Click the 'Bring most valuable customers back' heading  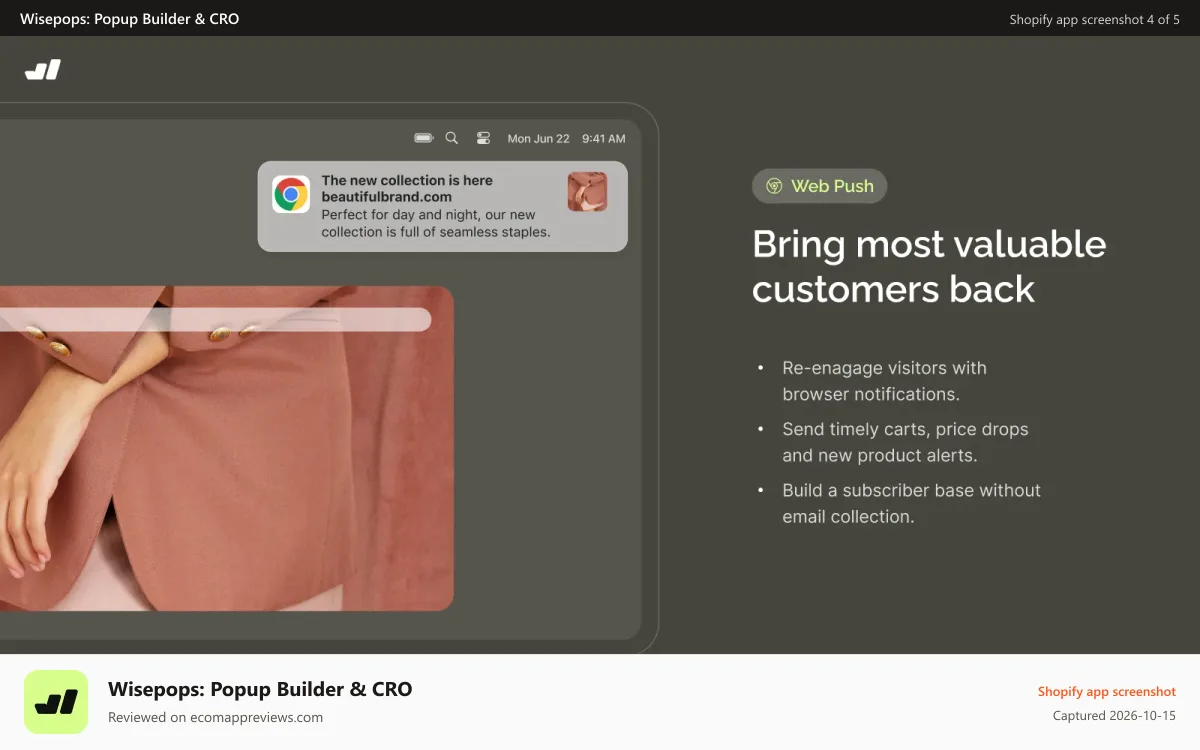929,266
